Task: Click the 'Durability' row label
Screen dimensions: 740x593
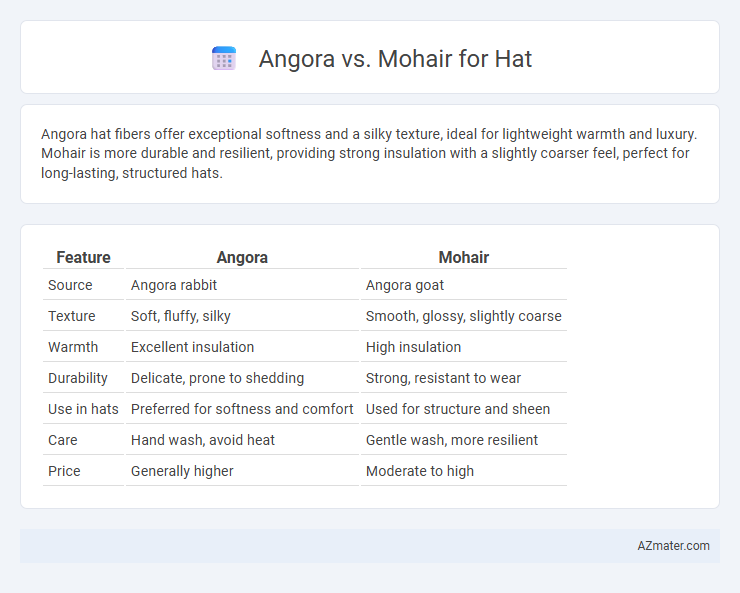Action: coord(78,378)
